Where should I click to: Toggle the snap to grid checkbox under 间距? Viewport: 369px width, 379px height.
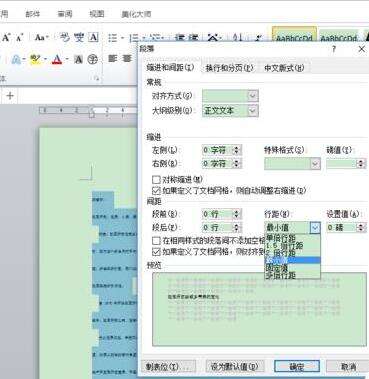(156, 251)
